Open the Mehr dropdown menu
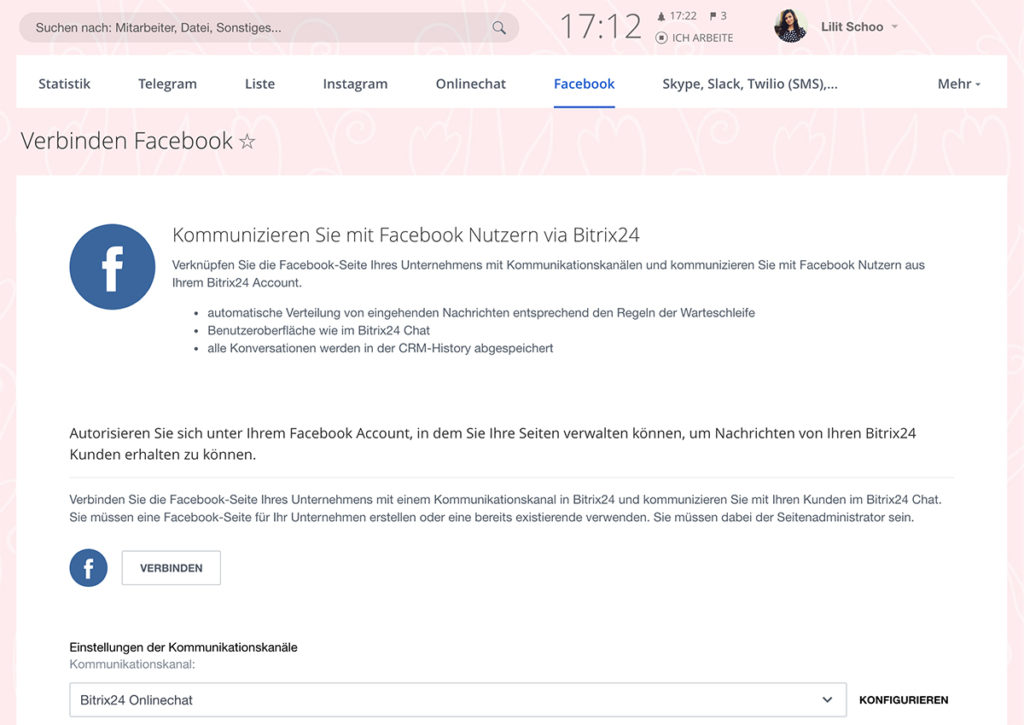Viewport: 1024px width, 725px height. point(959,84)
